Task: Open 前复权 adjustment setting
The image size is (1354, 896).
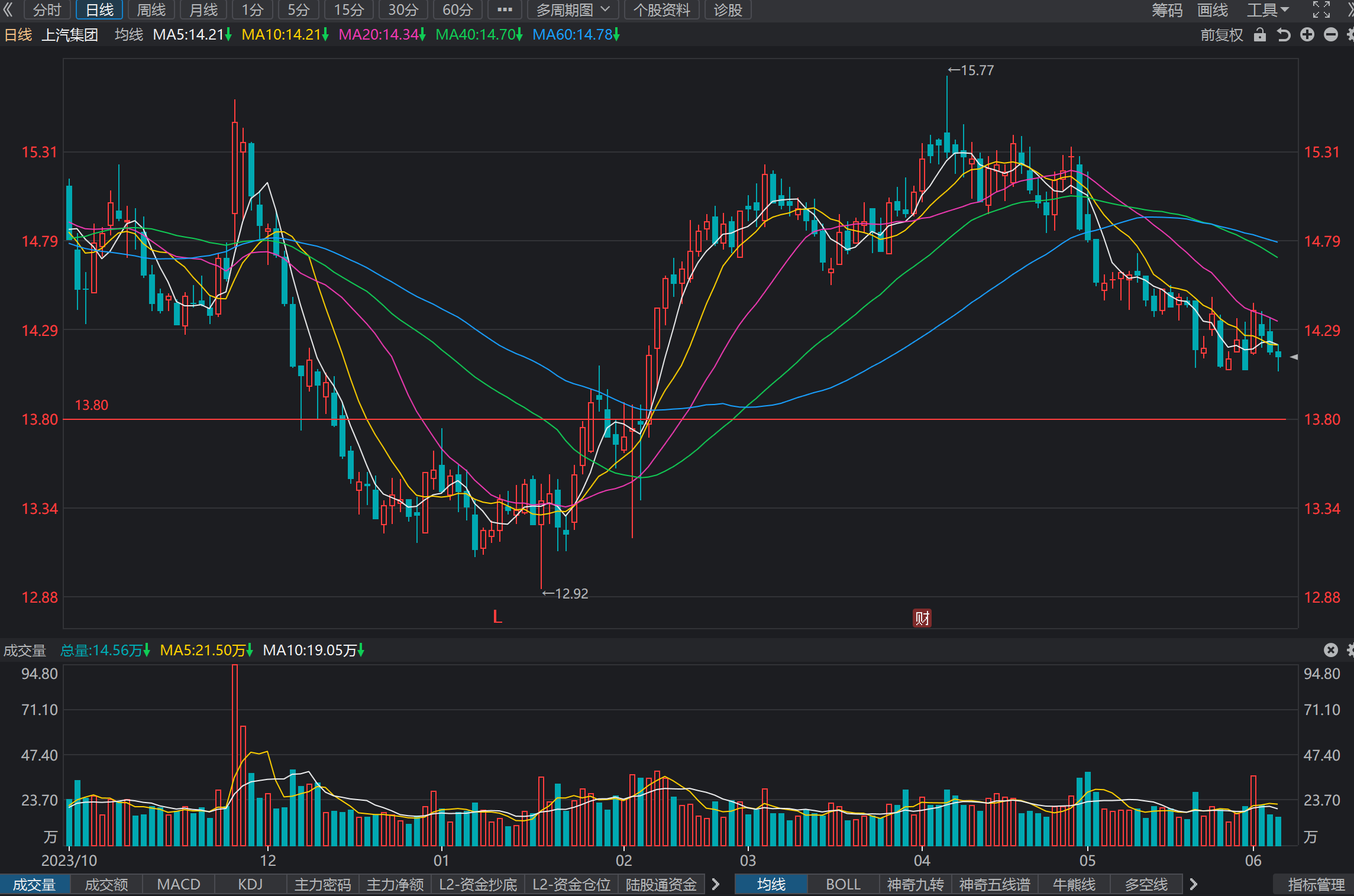Action: (x=1222, y=35)
